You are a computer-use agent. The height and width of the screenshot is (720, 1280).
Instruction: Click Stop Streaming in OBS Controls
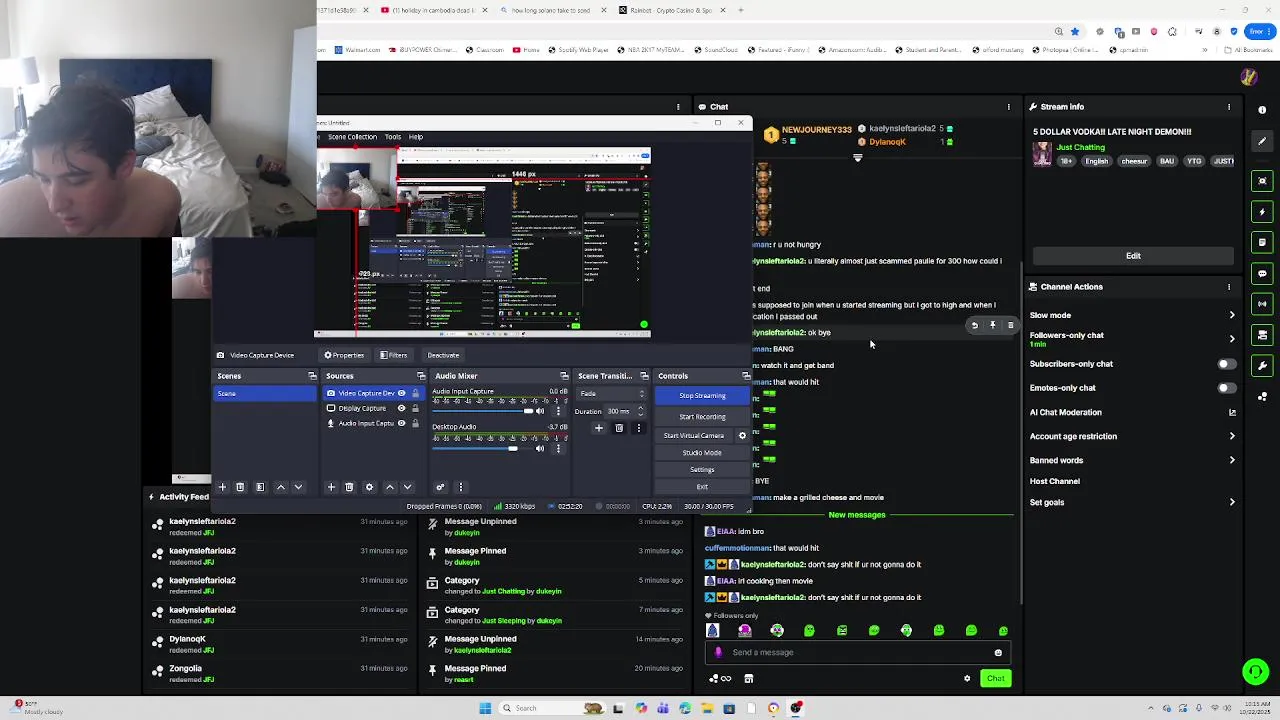pos(702,396)
